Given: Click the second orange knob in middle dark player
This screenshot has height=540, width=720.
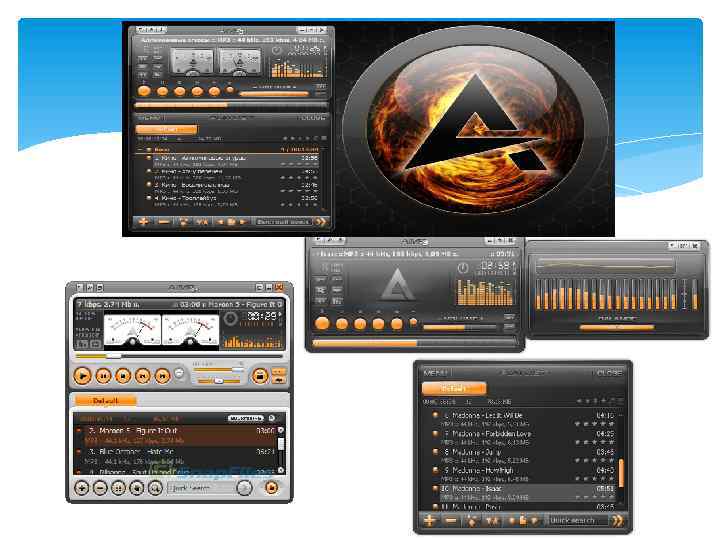Looking at the screenshot, I should coord(342,324).
